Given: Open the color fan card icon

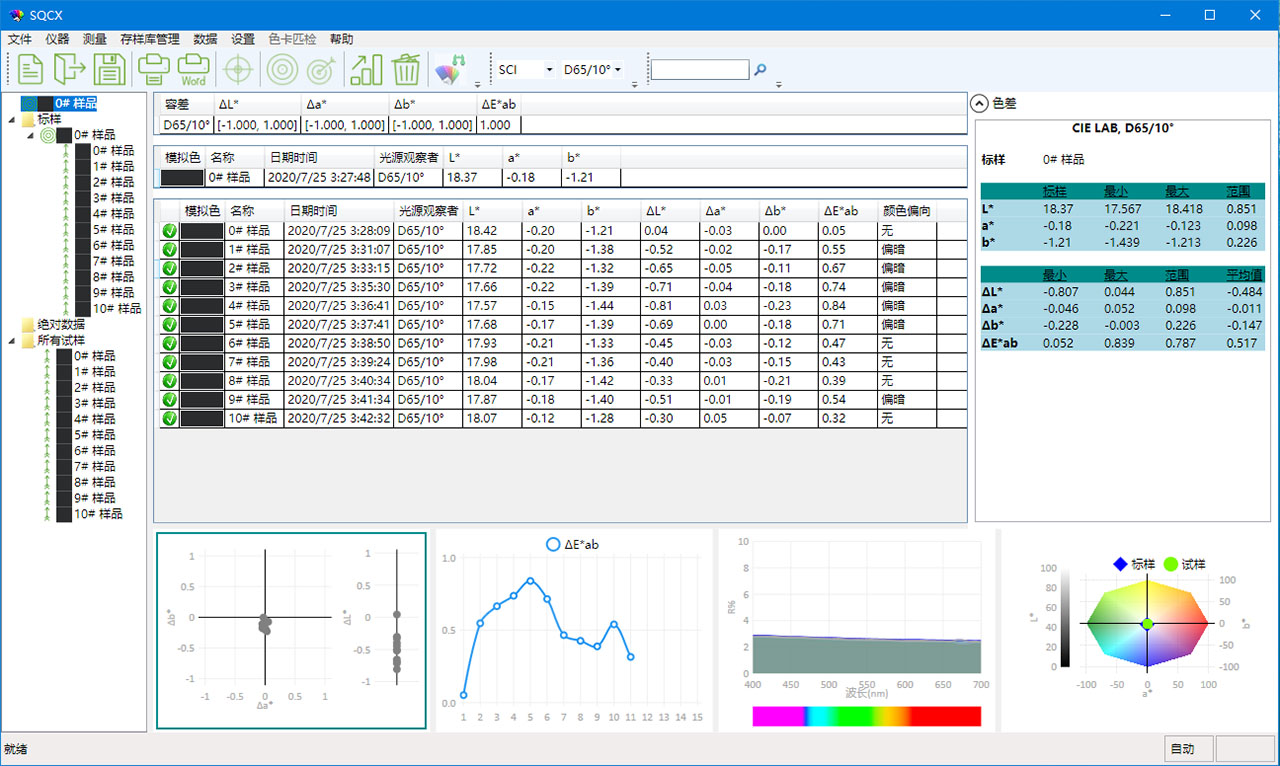Looking at the screenshot, I should click(450, 70).
